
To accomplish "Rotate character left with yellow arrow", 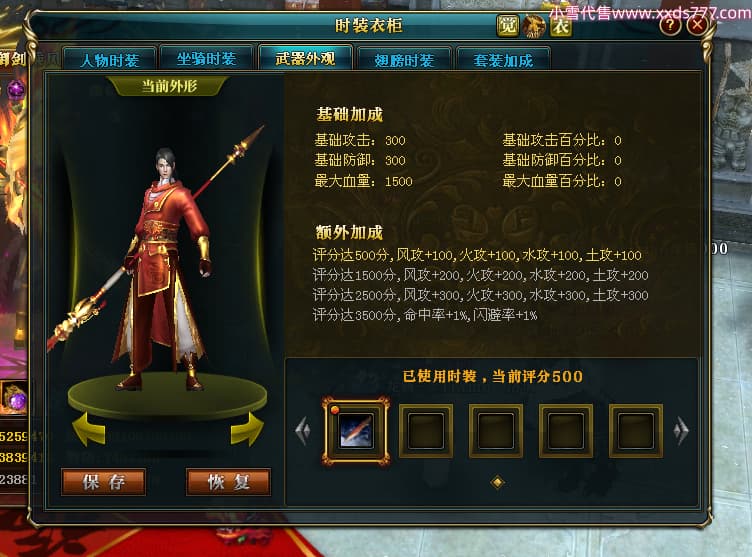I will (89, 428).
